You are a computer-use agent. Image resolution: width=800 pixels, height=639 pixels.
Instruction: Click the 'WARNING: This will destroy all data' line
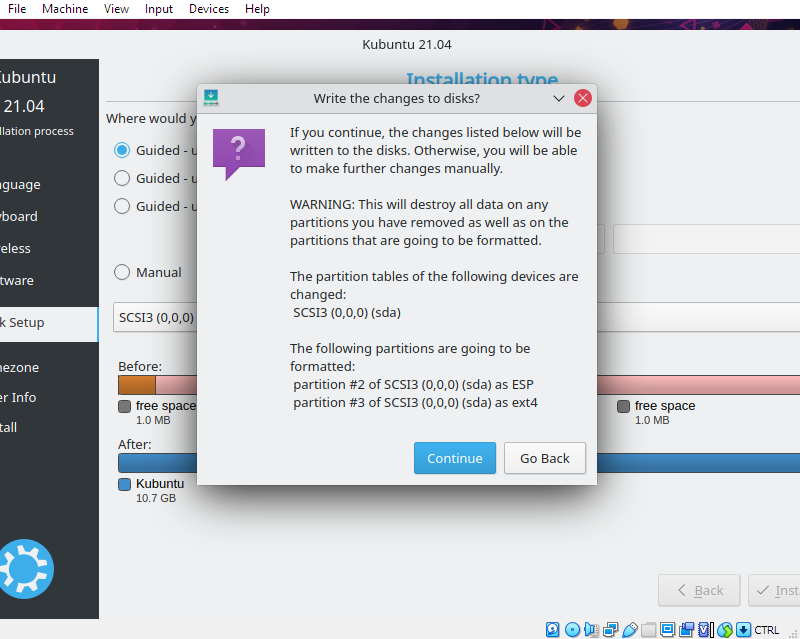(419, 204)
